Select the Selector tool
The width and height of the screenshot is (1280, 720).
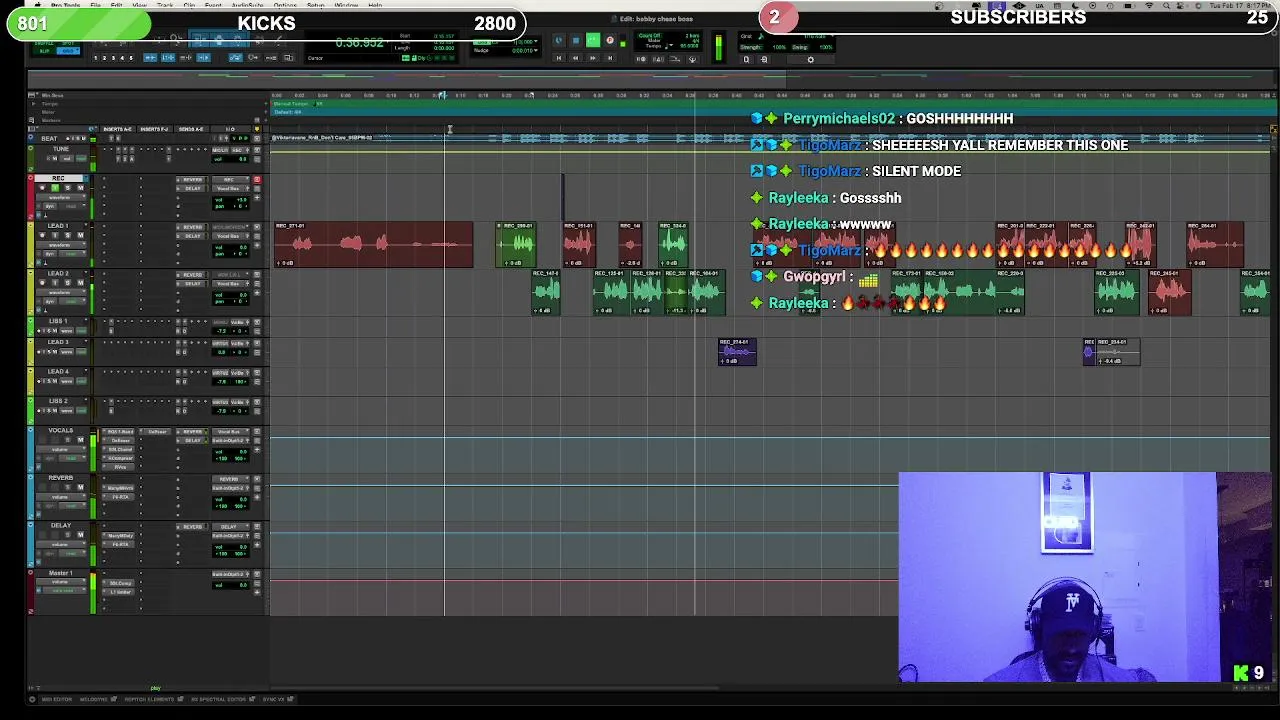[218, 39]
